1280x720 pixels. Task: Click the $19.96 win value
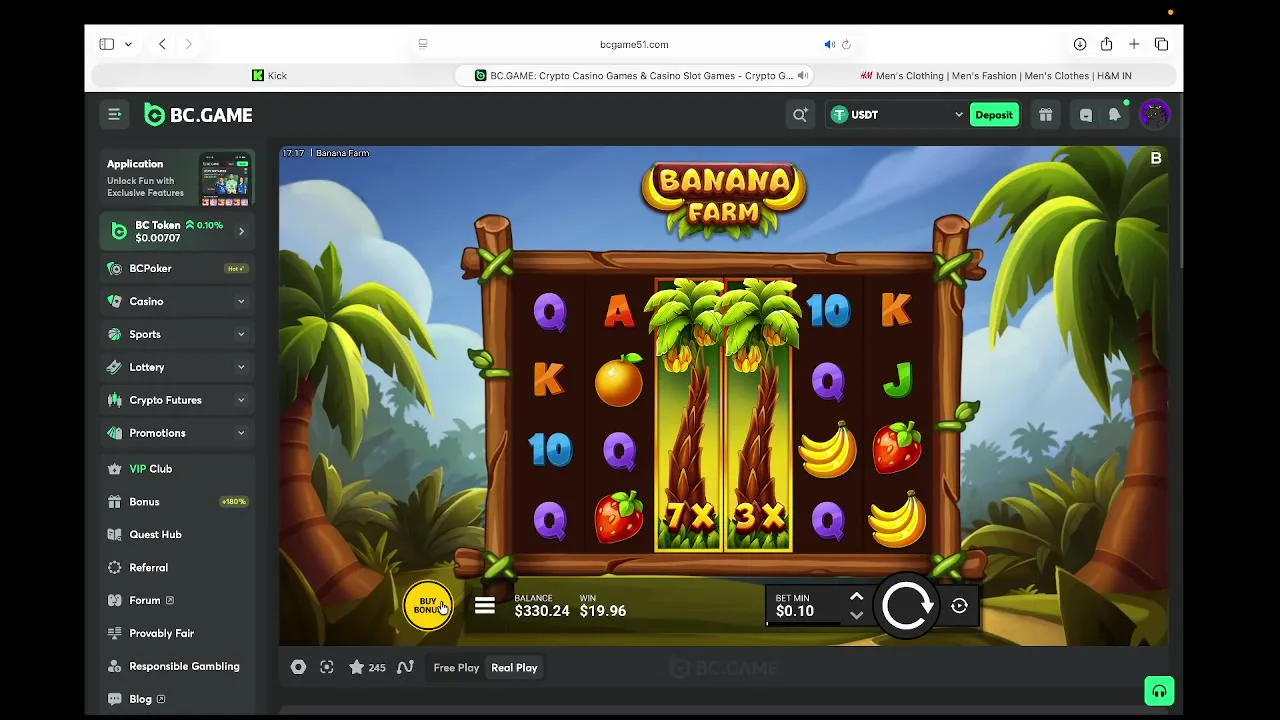tap(603, 611)
